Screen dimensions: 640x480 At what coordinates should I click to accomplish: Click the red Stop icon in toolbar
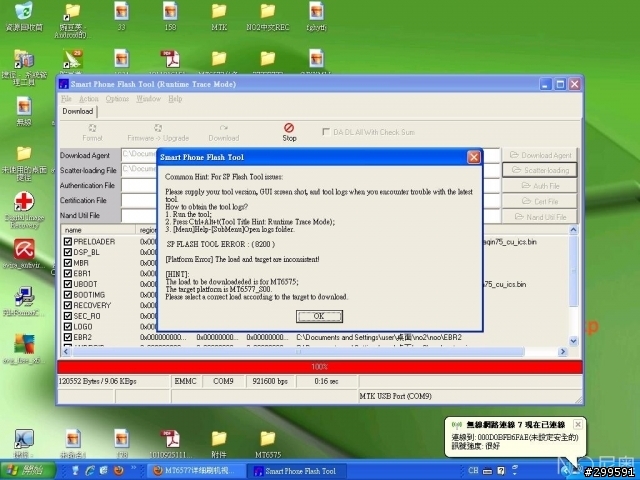click(x=289, y=128)
